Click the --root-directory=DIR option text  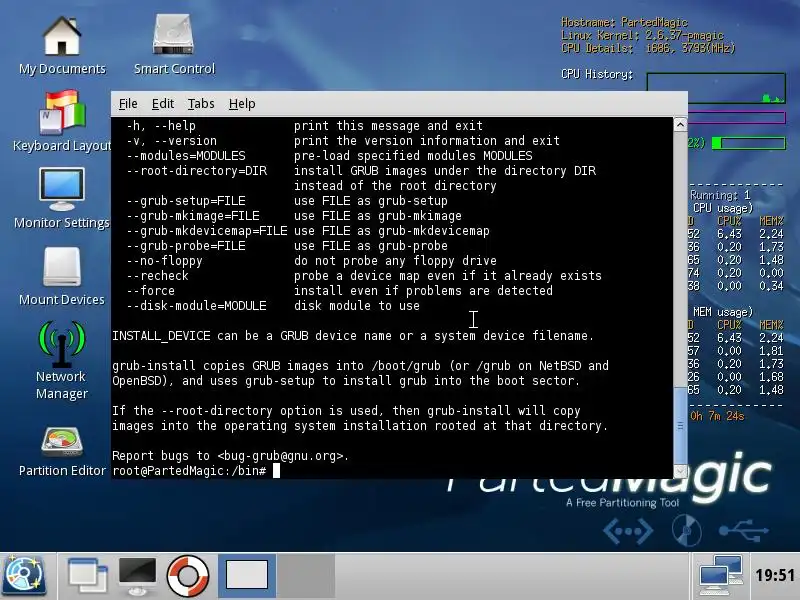click(x=197, y=170)
